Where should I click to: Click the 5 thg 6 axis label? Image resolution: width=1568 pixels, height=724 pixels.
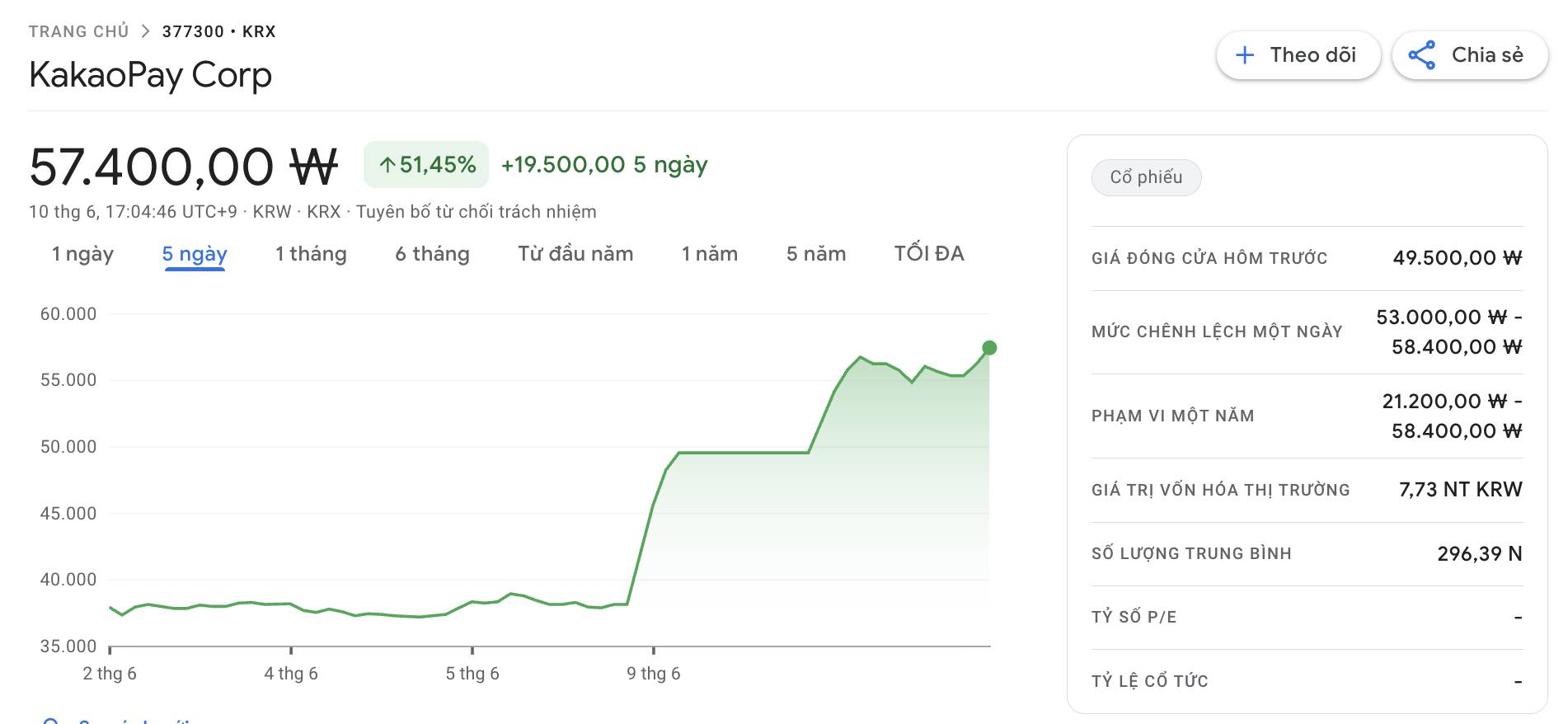coord(472,674)
